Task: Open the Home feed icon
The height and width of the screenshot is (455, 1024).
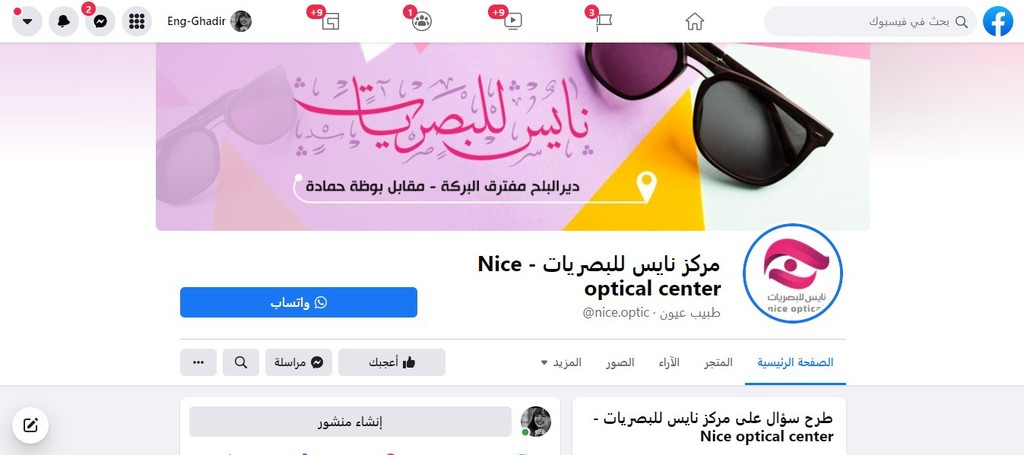Action: click(694, 22)
